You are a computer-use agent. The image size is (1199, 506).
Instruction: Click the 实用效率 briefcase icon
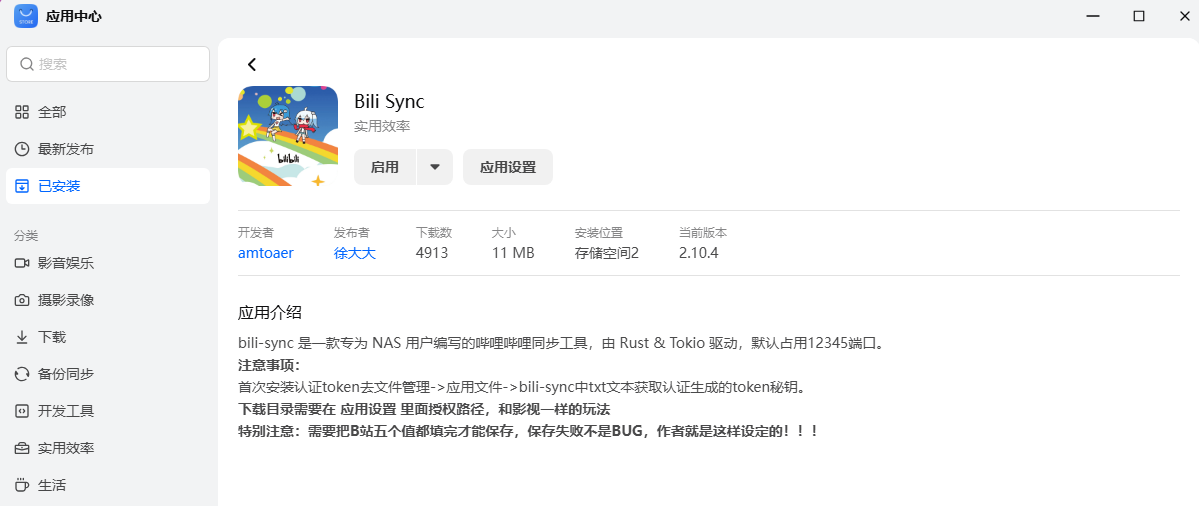pyautogui.click(x=22, y=448)
